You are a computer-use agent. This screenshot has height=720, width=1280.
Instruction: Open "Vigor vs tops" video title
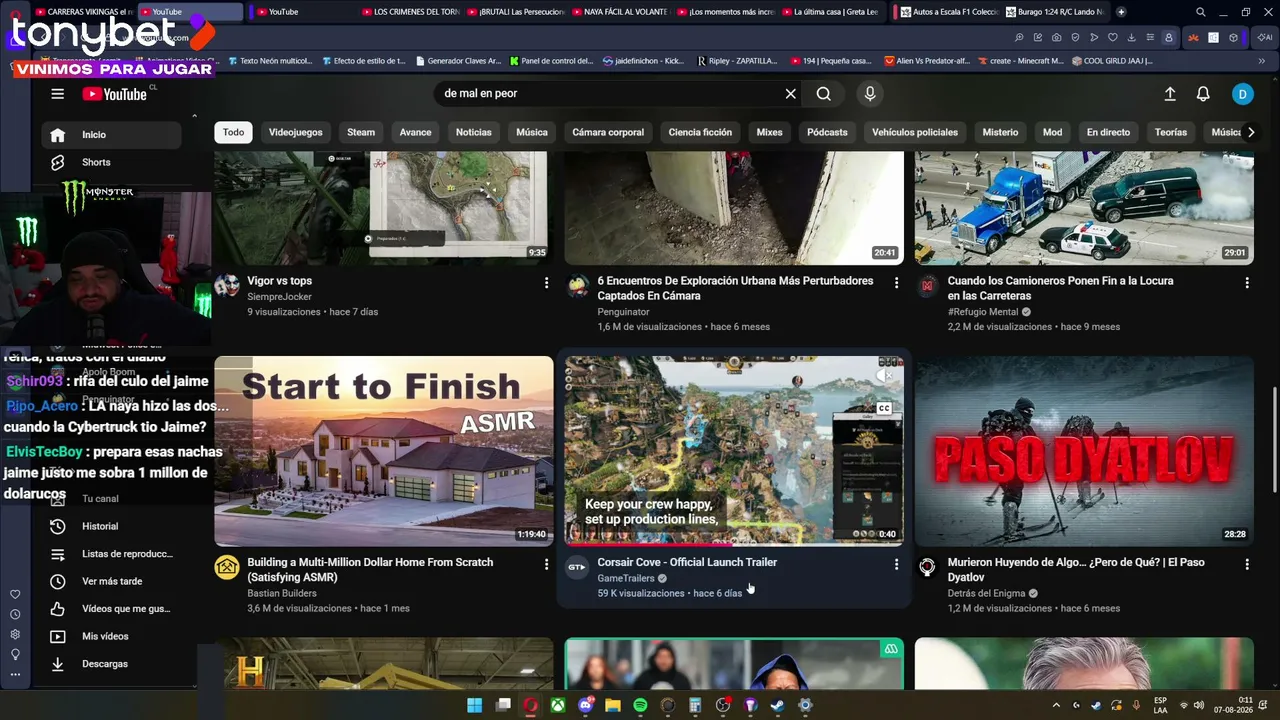click(x=280, y=281)
